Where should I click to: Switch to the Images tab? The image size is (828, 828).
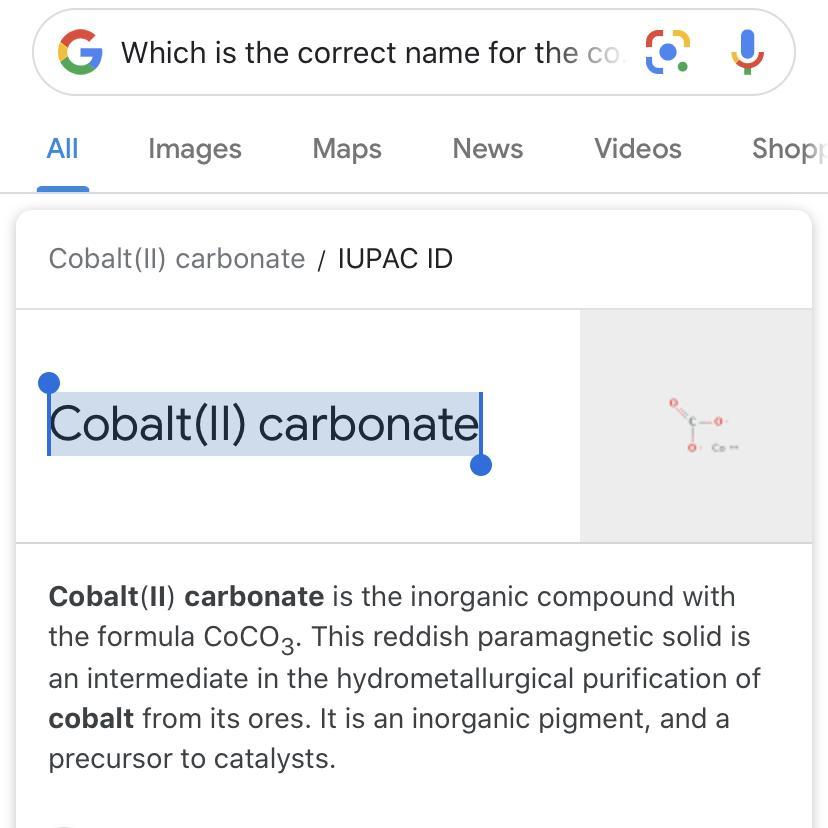coord(195,149)
